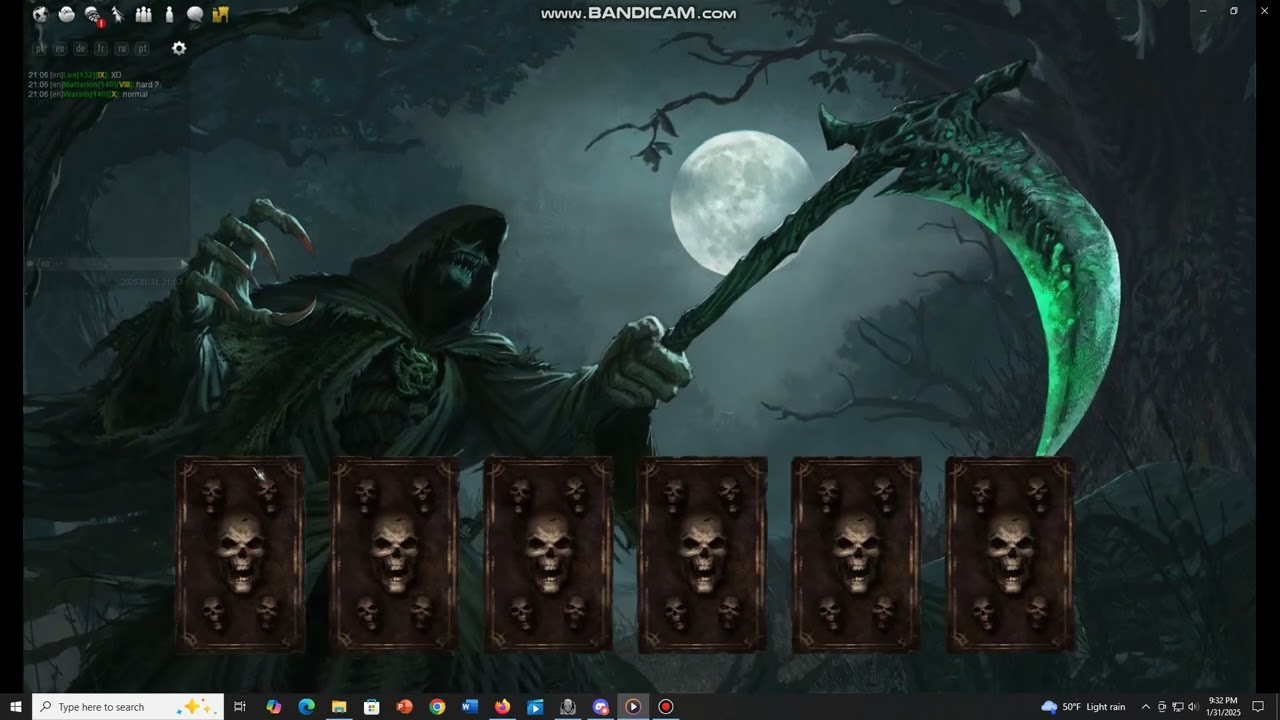Click the chat message "XD"
This screenshot has height=720, width=1280.
tap(116, 75)
